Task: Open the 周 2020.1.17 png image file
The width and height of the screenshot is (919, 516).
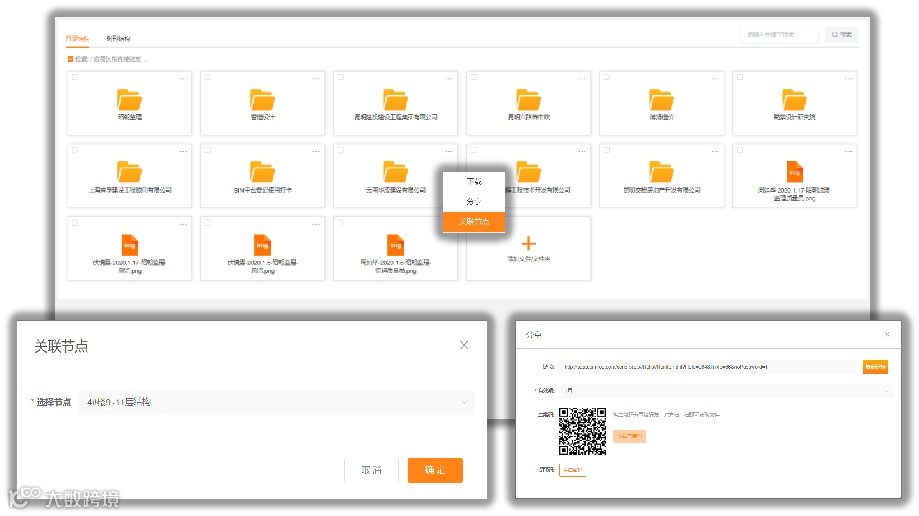Action: pyautogui.click(x=795, y=172)
